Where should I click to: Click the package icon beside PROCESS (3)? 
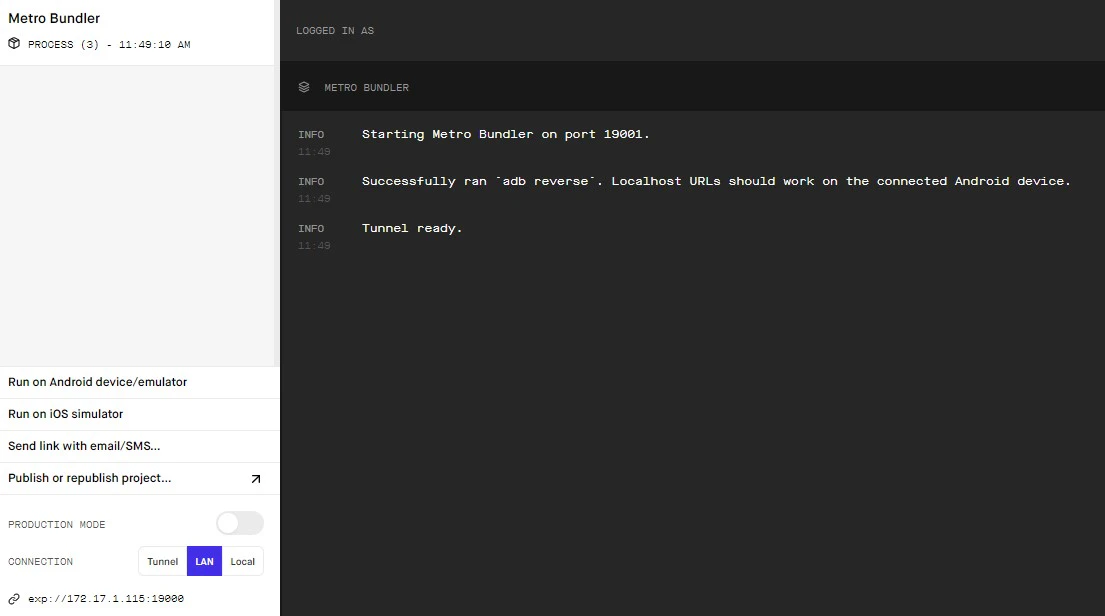pyautogui.click(x=14, y=44)
